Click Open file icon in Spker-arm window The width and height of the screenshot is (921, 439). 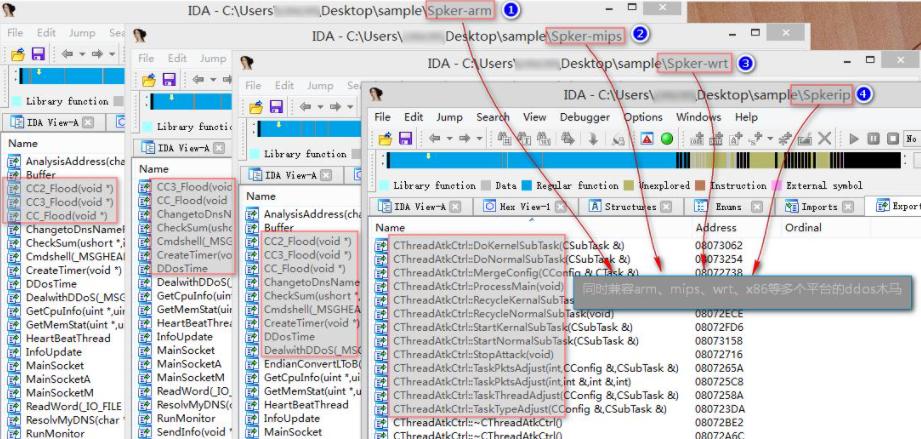pos(18,55)
